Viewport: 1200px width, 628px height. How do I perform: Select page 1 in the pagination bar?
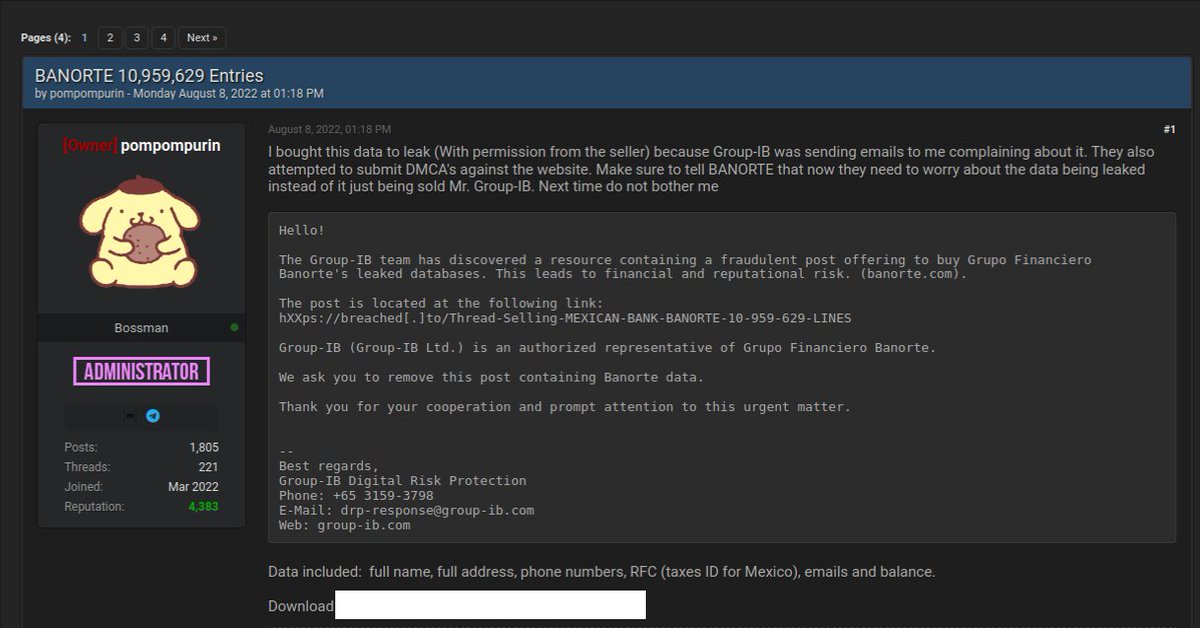pos(84,37)
